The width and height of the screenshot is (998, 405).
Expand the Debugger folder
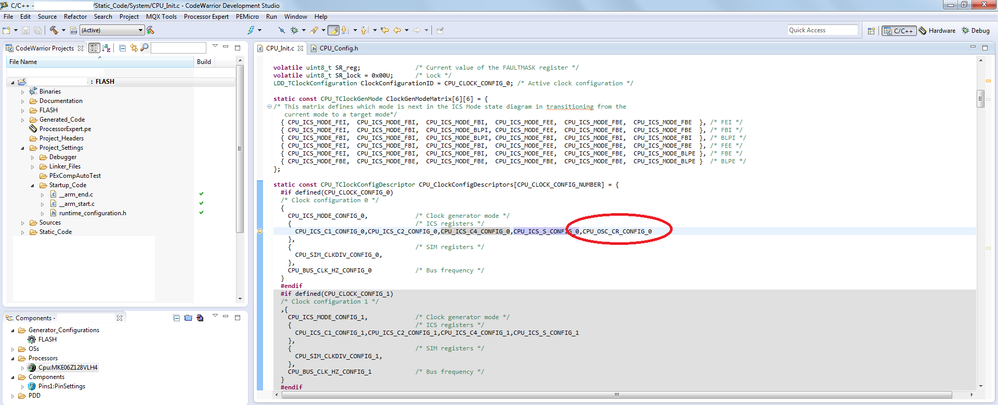[33, 157]
